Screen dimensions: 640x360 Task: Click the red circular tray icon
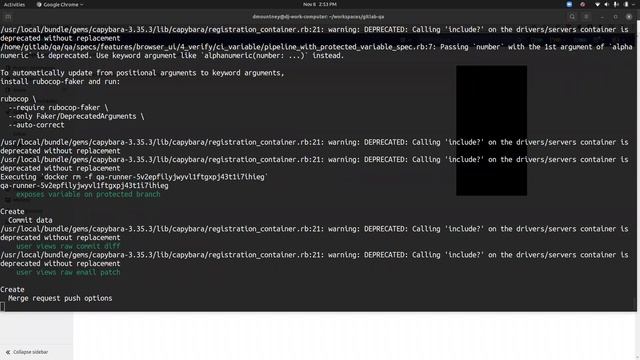tap(583, 4)
